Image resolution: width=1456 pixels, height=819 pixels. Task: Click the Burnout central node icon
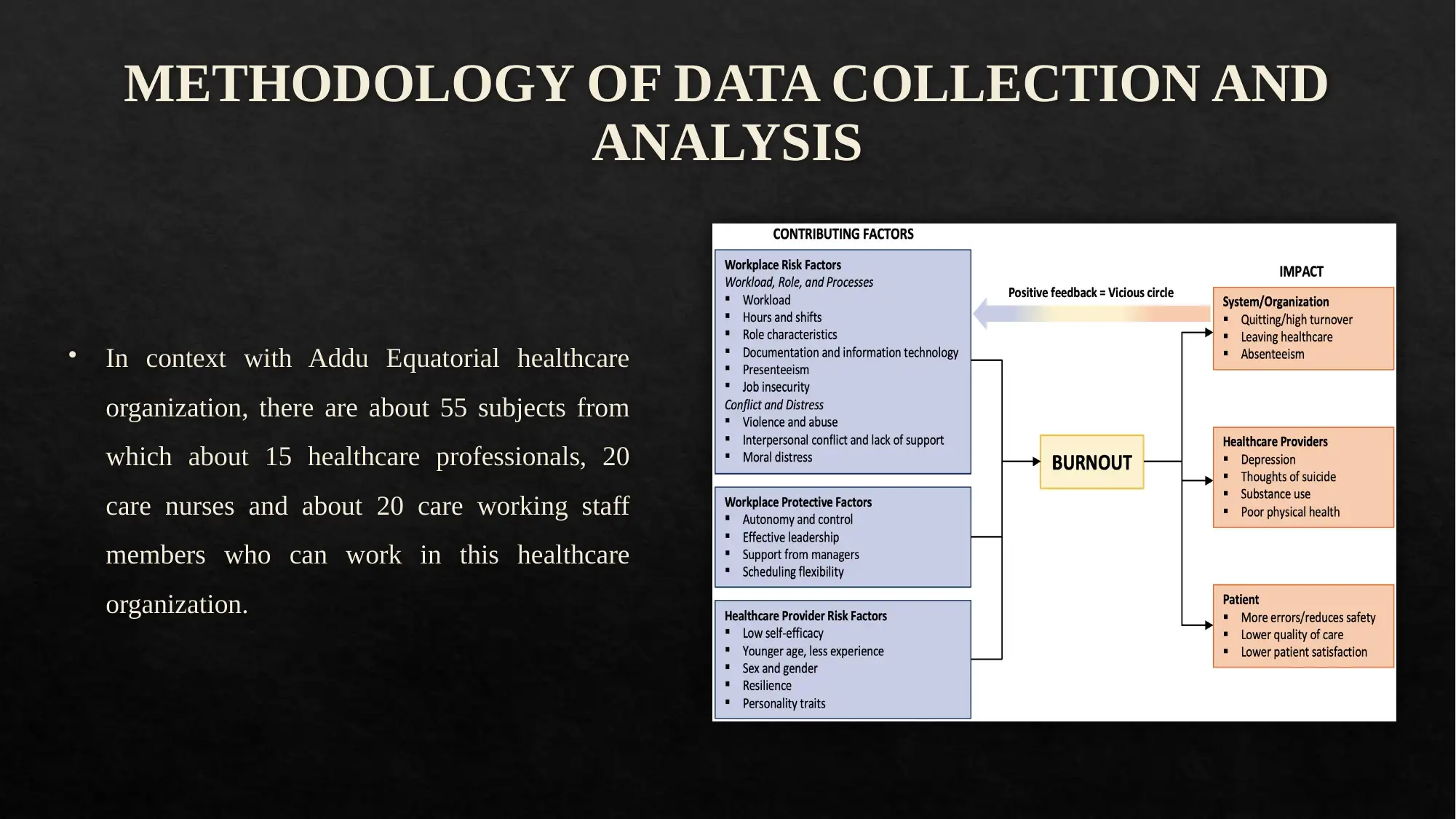(1091, 461)
